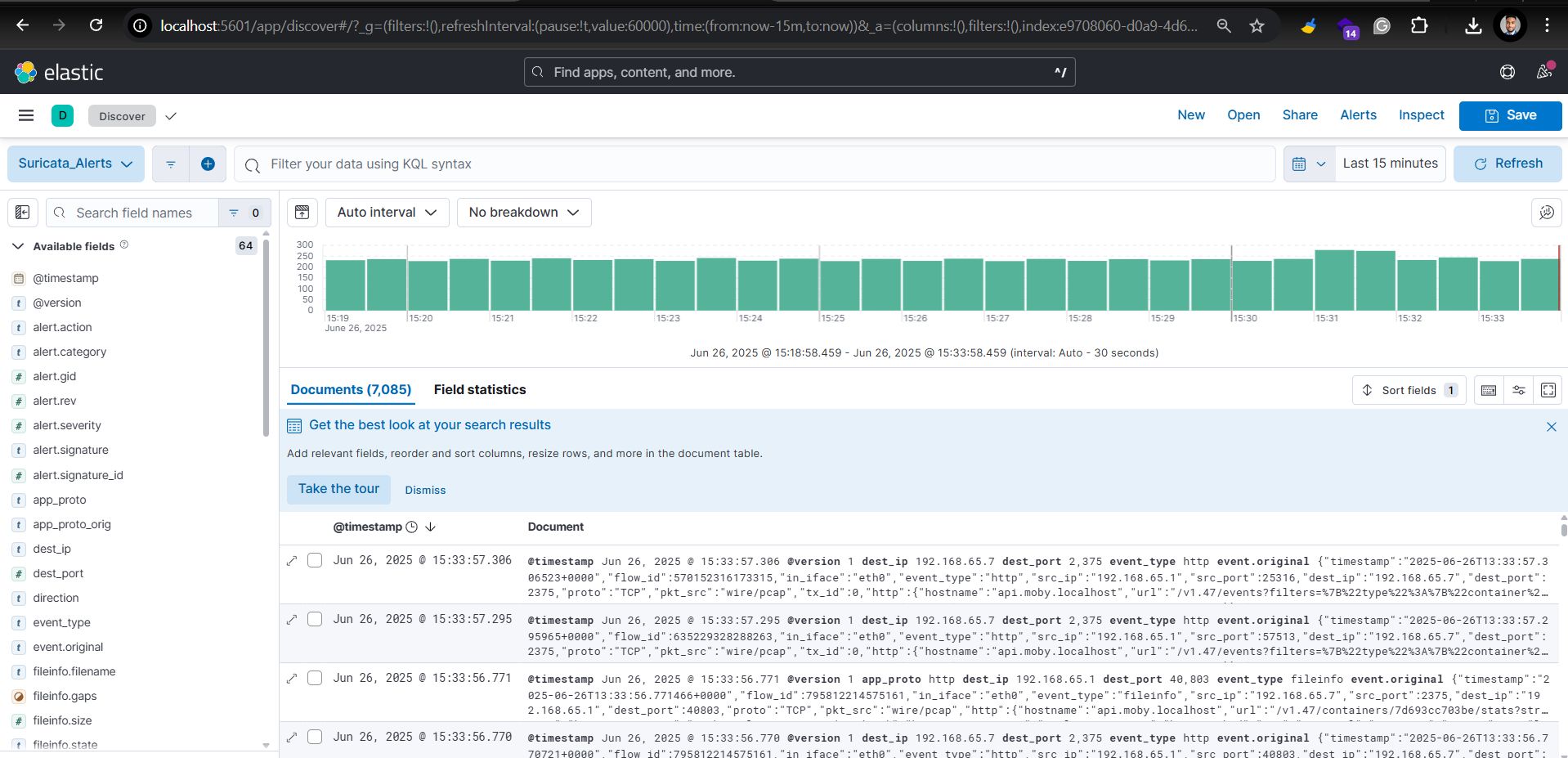1568x758 pixels.
Task: Select the alert.signature field
Action: click(x=70, y=451)
